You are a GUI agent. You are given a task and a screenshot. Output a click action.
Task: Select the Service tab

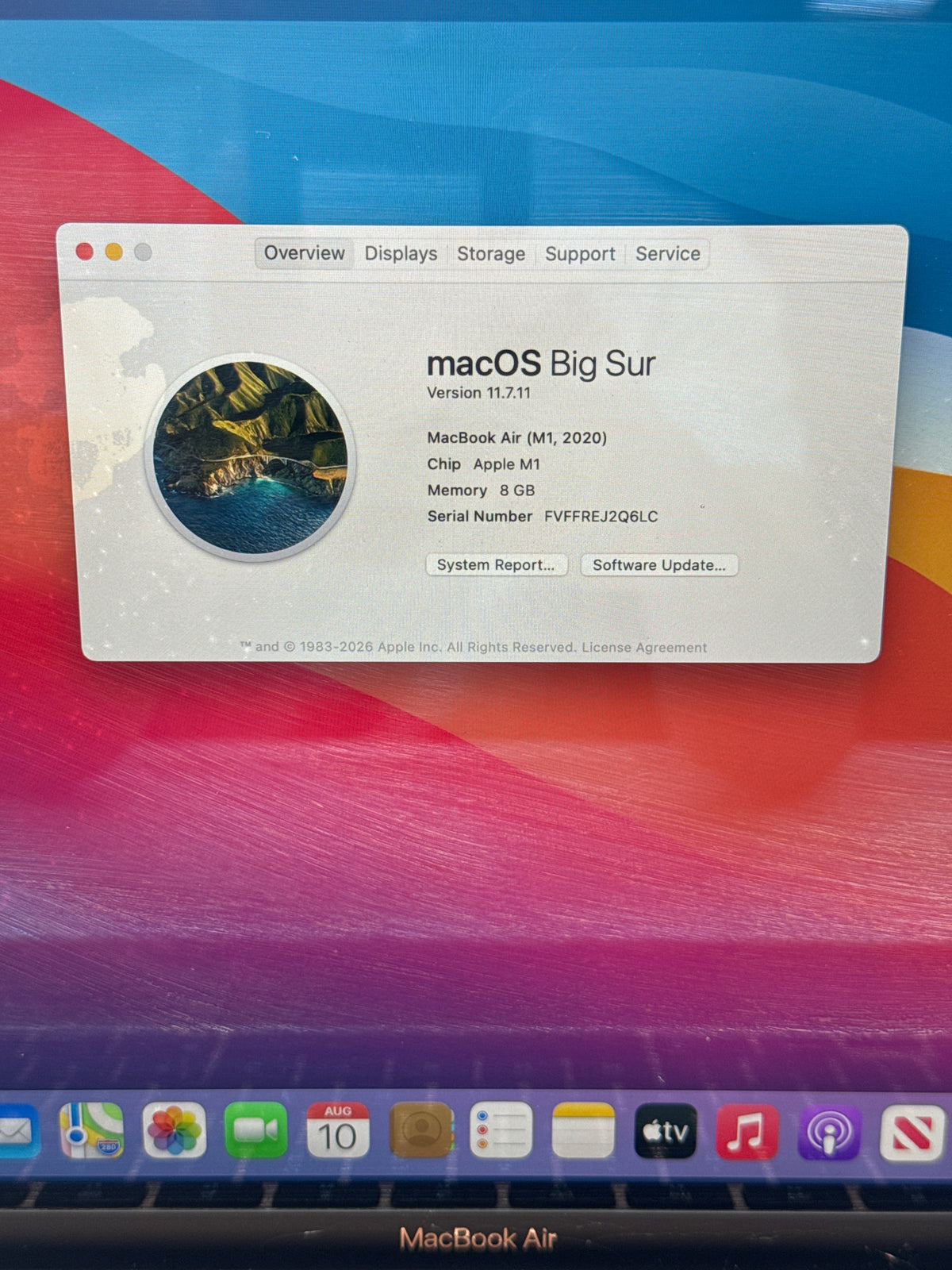668,254
